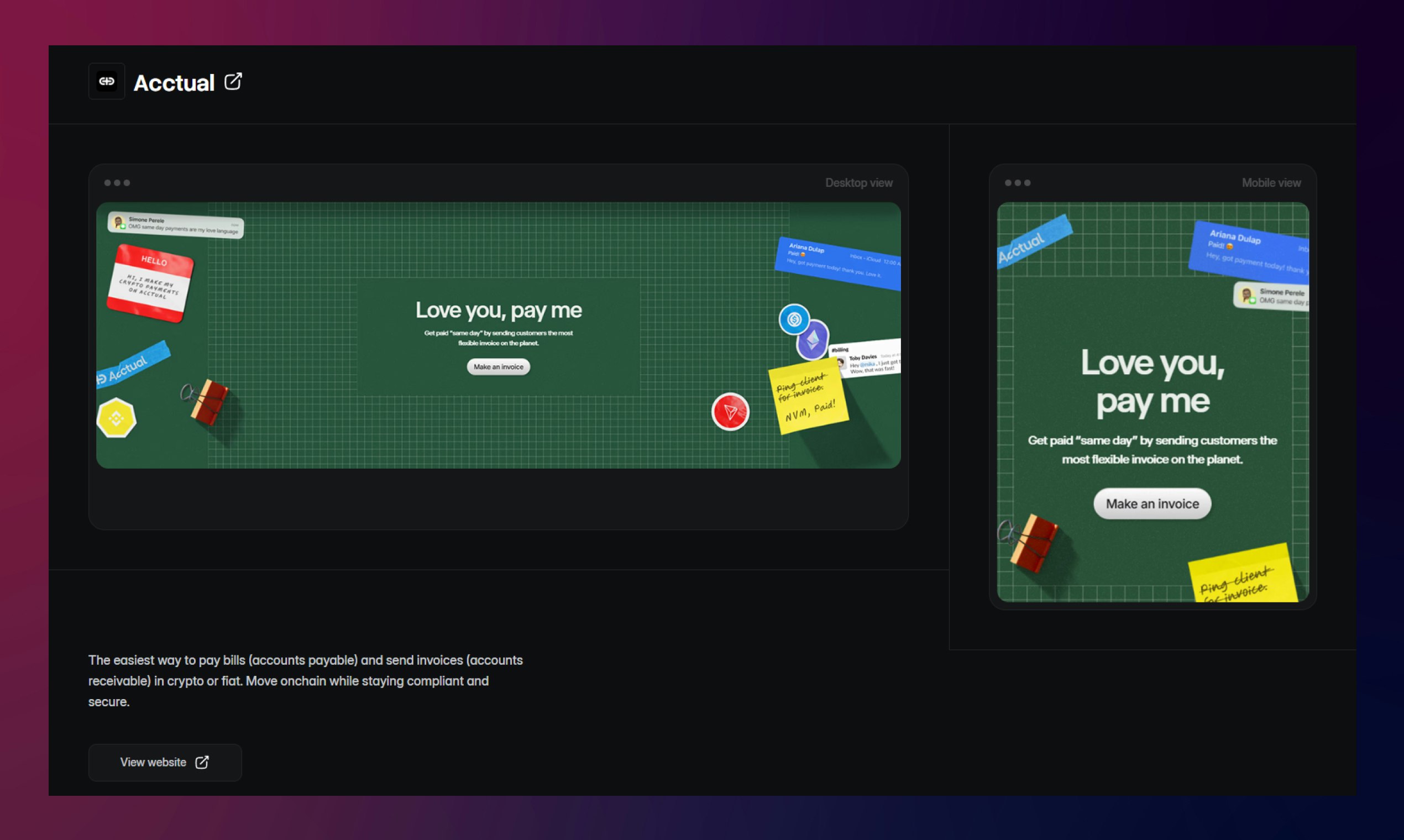Image resolution: width=1404 pixels, height=840 pixels.
Task: Click the Acctual link logo icon
Action: click(107, 81)
